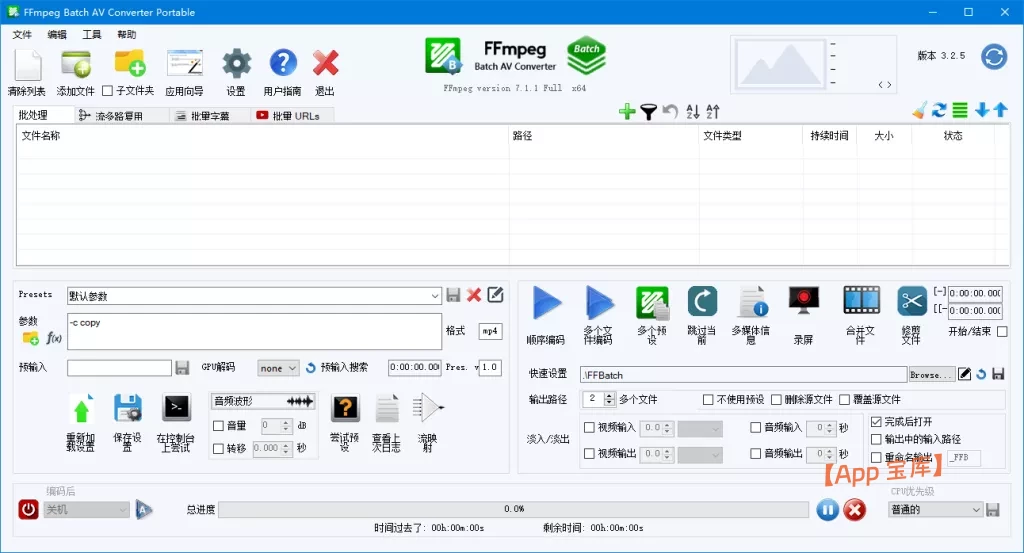Screen dimensions: 1024x553
Task: Click the red power shutdown button
Action: click(x=28, y=509)
